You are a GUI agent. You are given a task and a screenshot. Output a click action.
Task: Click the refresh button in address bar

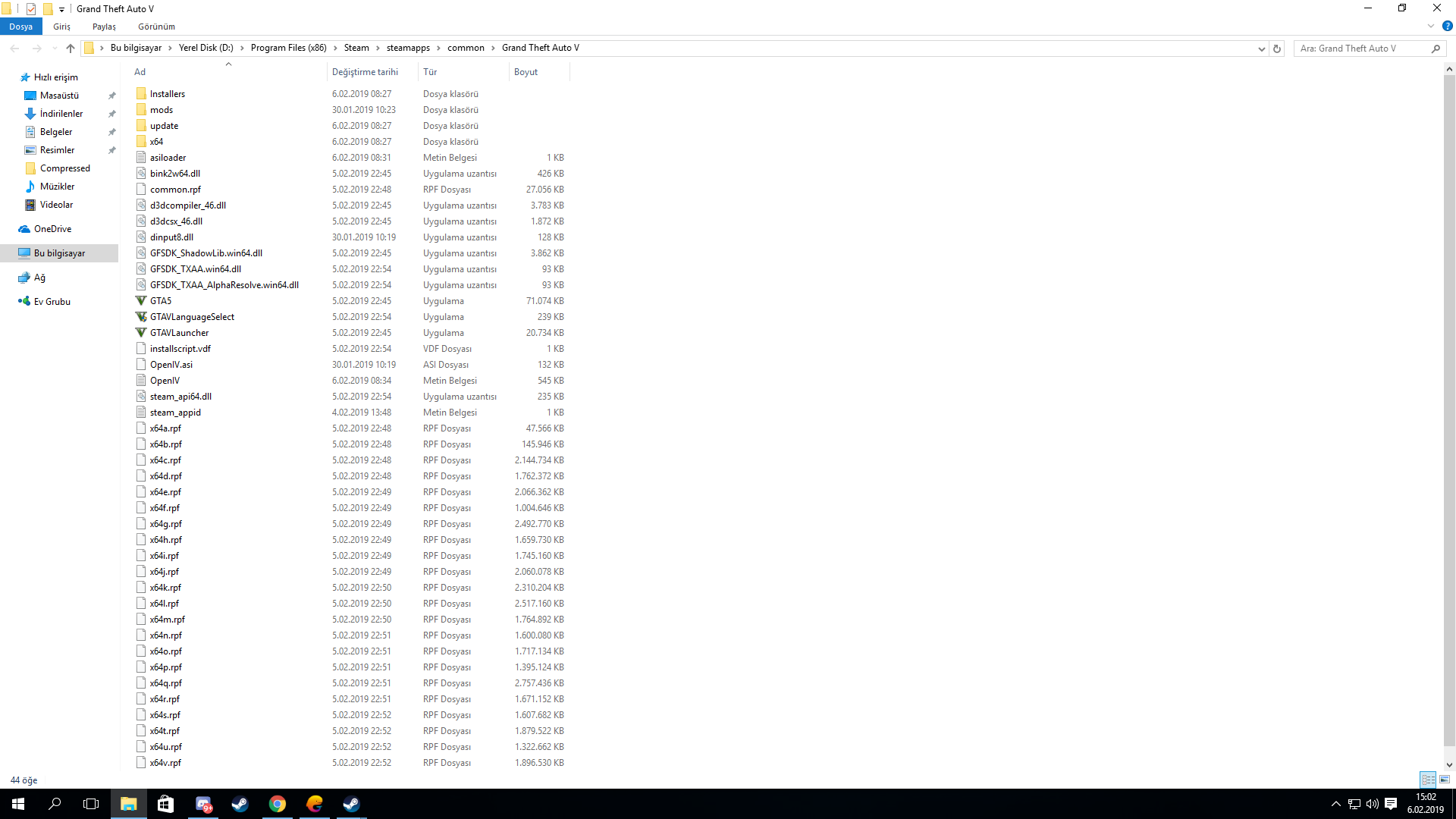[x=1277, y=48]
